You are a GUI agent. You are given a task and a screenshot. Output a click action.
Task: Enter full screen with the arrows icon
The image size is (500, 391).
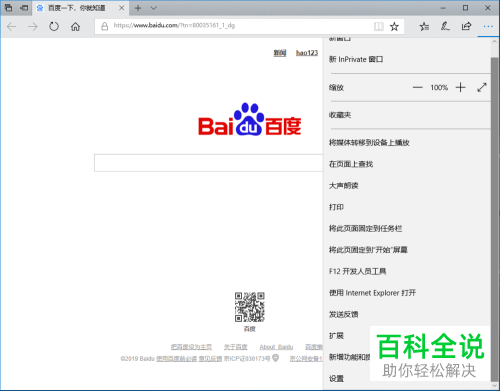tap(482, 88)
